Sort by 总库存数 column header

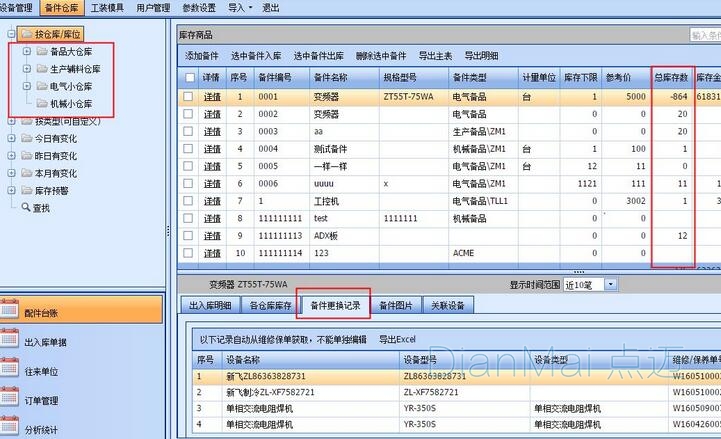(671, 78)
